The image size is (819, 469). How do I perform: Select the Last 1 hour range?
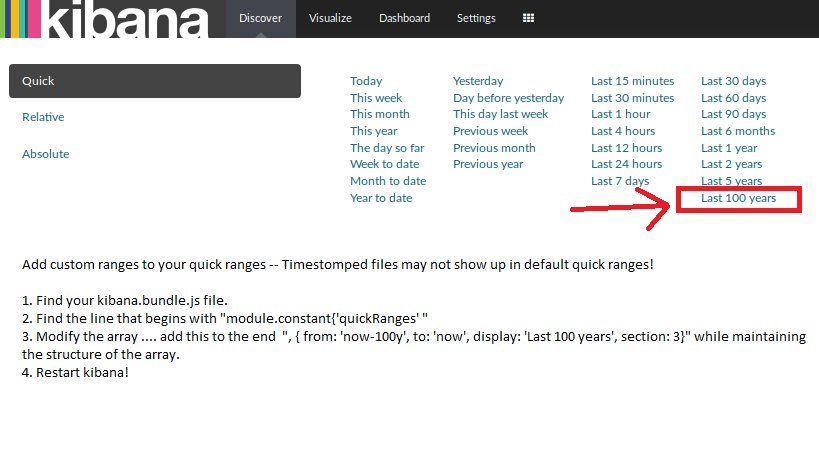[621, 114]
